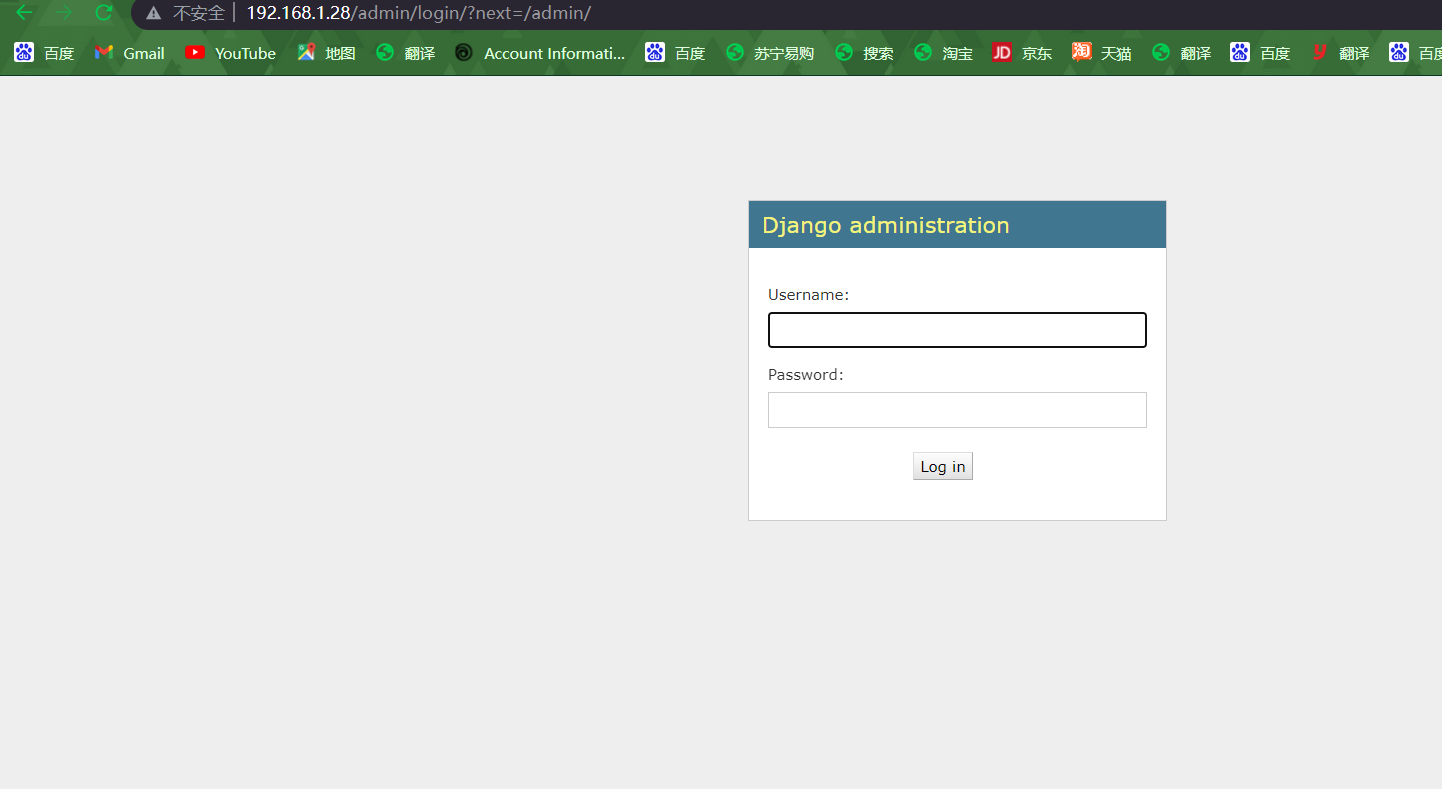Open the 淘宝 bookmark
This screenshot has height=789, width=1442.
[943, 53]
